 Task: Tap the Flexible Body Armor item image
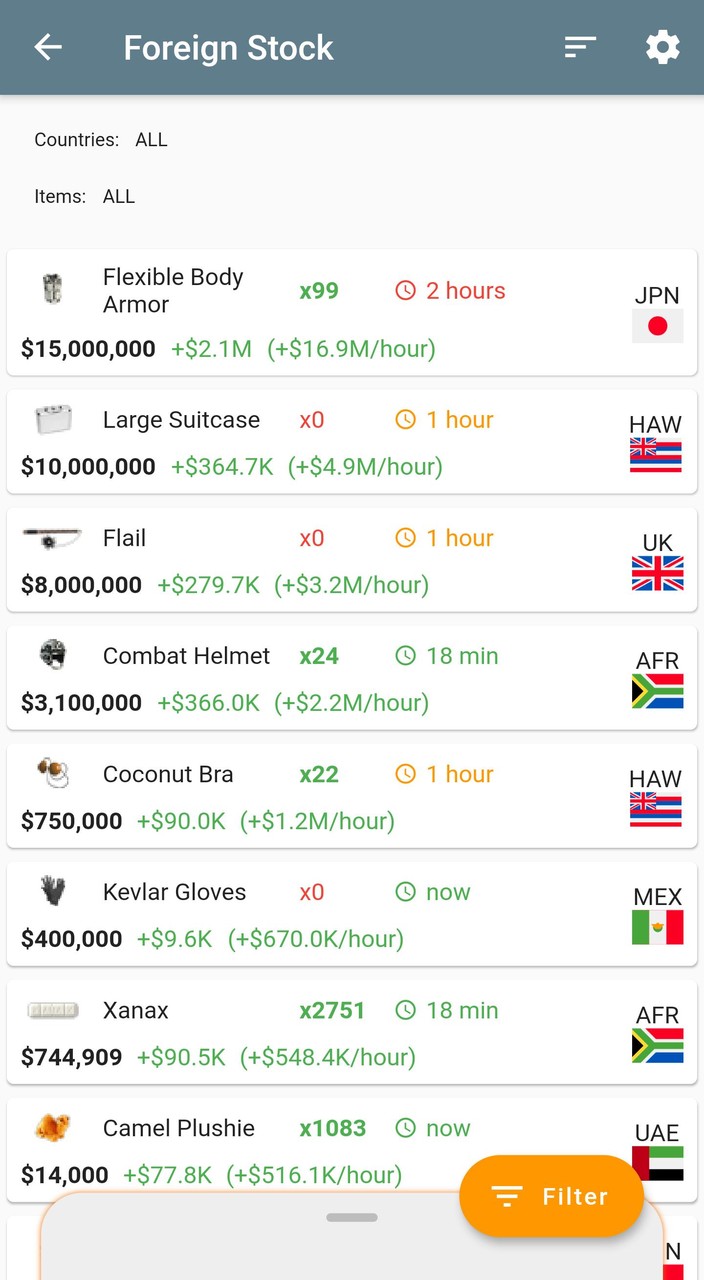[52, 289]
